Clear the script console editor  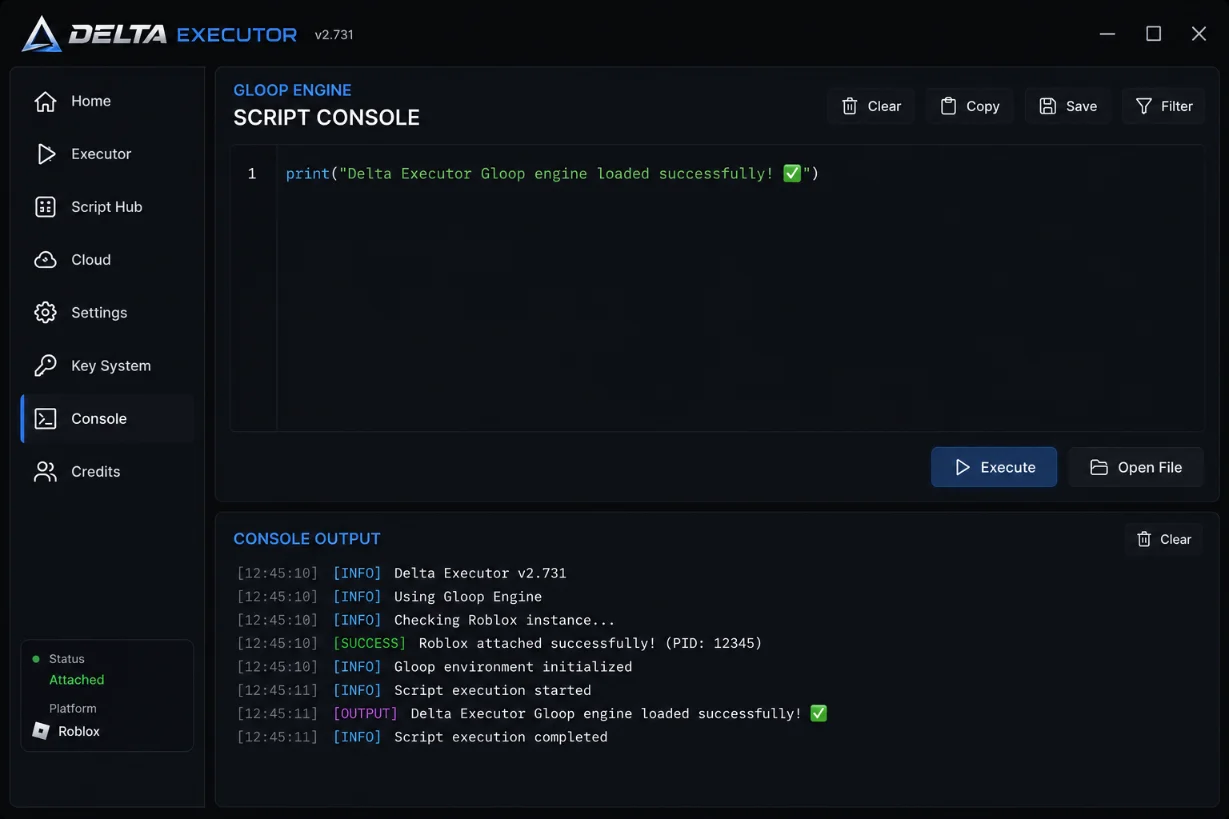[x=871, y=106]
